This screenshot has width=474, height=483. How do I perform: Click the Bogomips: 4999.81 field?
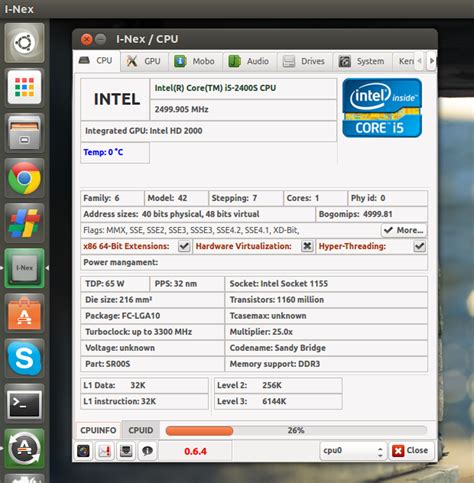click(371, 214)
